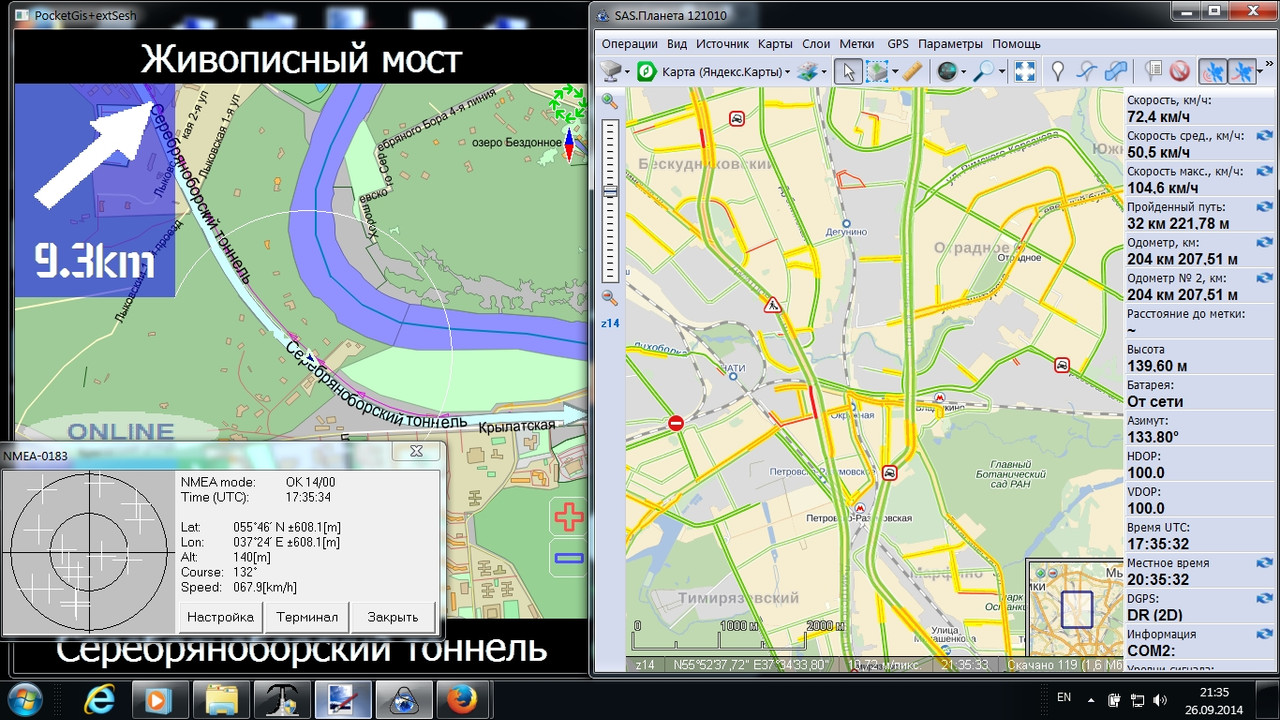Click the green rotation arrows icon in PocketGis

[569, 103]
